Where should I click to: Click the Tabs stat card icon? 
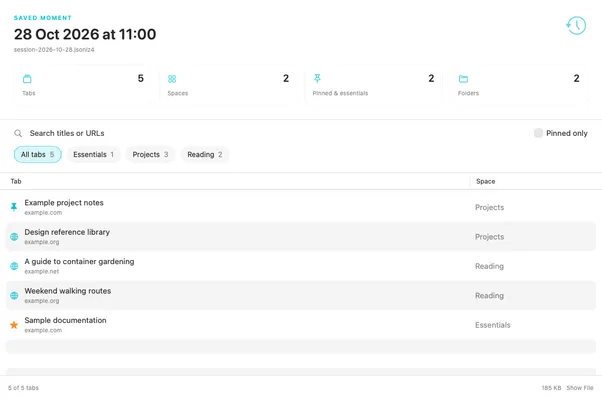(27, 79)
